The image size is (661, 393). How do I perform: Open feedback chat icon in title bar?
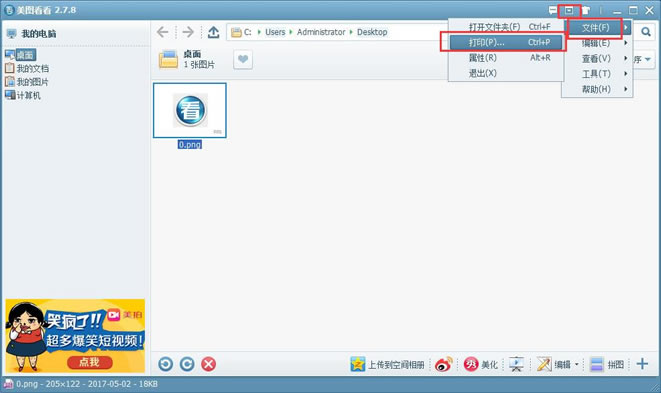[x=553, y=11]
